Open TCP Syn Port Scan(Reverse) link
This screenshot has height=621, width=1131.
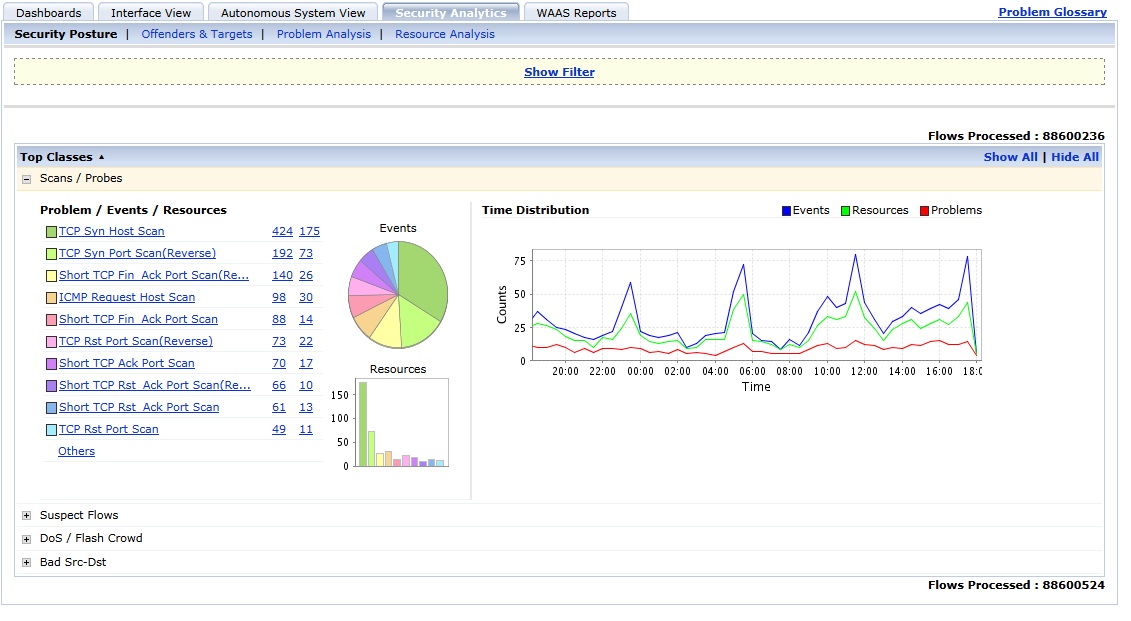(137, 253)
